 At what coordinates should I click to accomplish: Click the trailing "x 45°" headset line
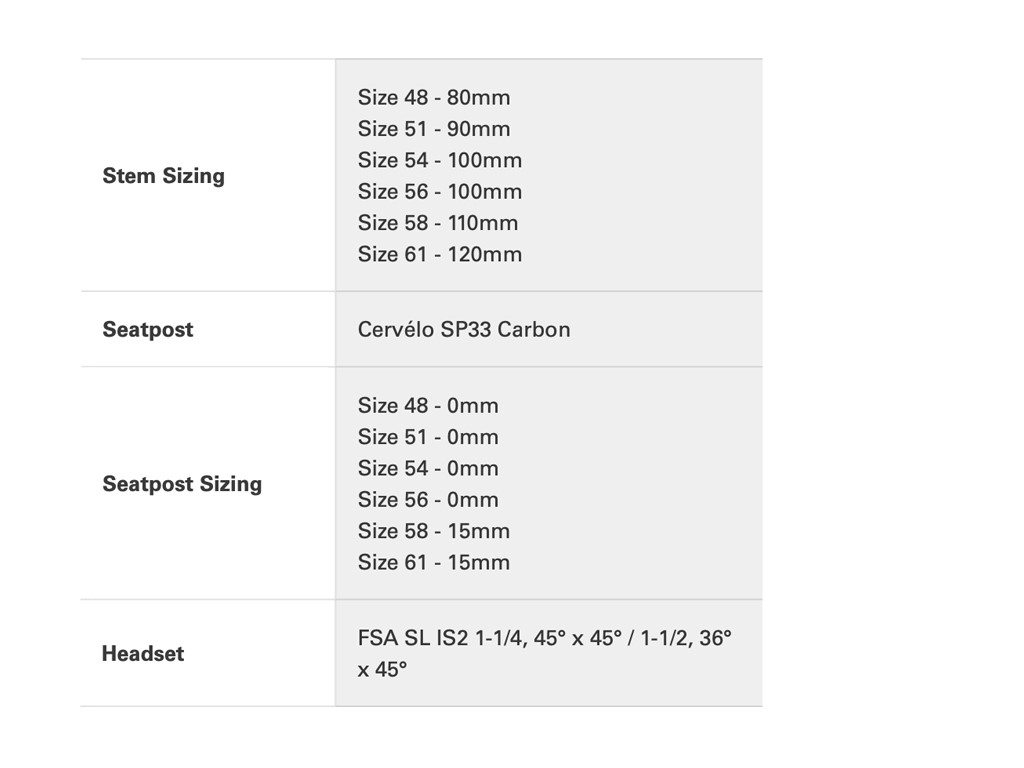pos(382,669)
